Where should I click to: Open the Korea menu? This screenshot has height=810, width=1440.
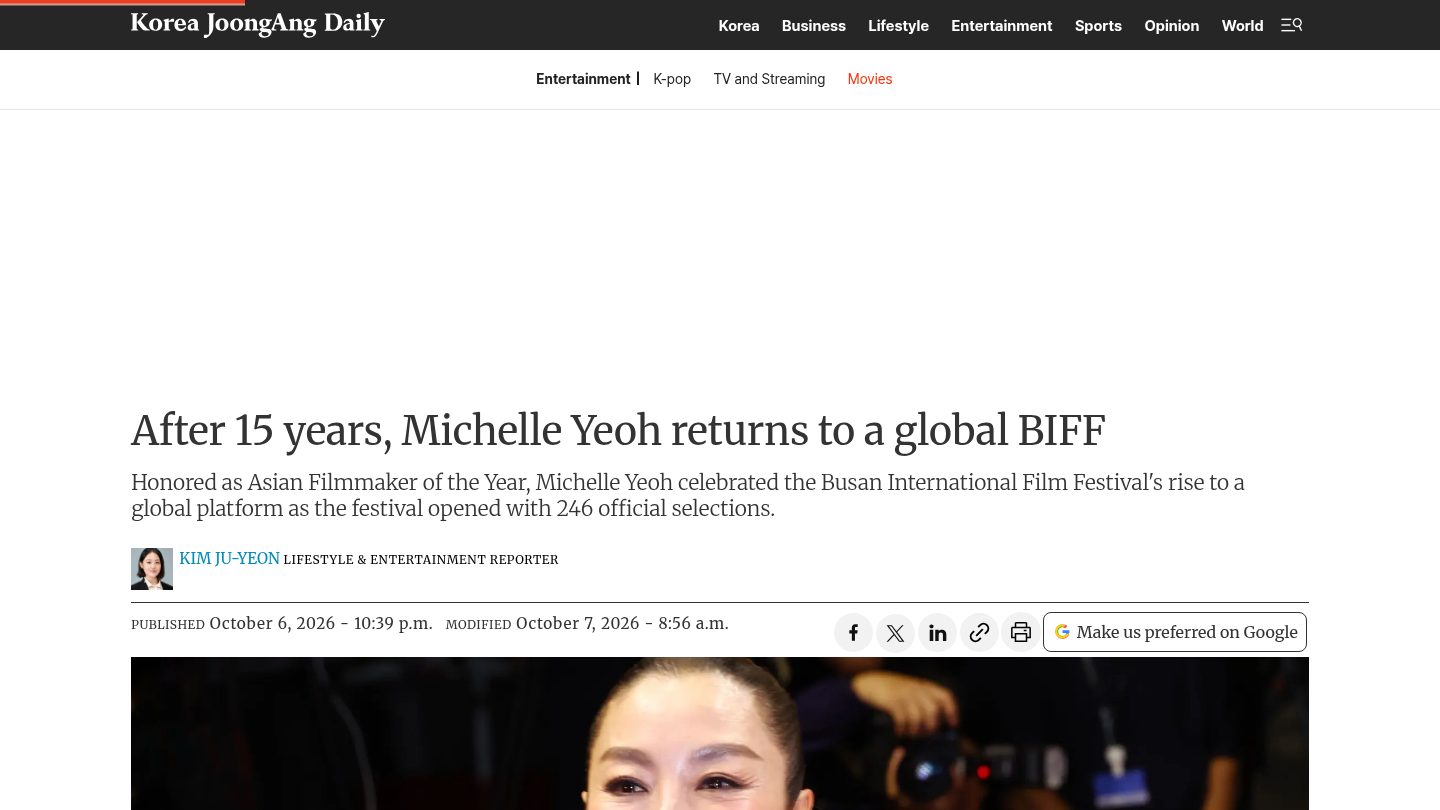739,26
